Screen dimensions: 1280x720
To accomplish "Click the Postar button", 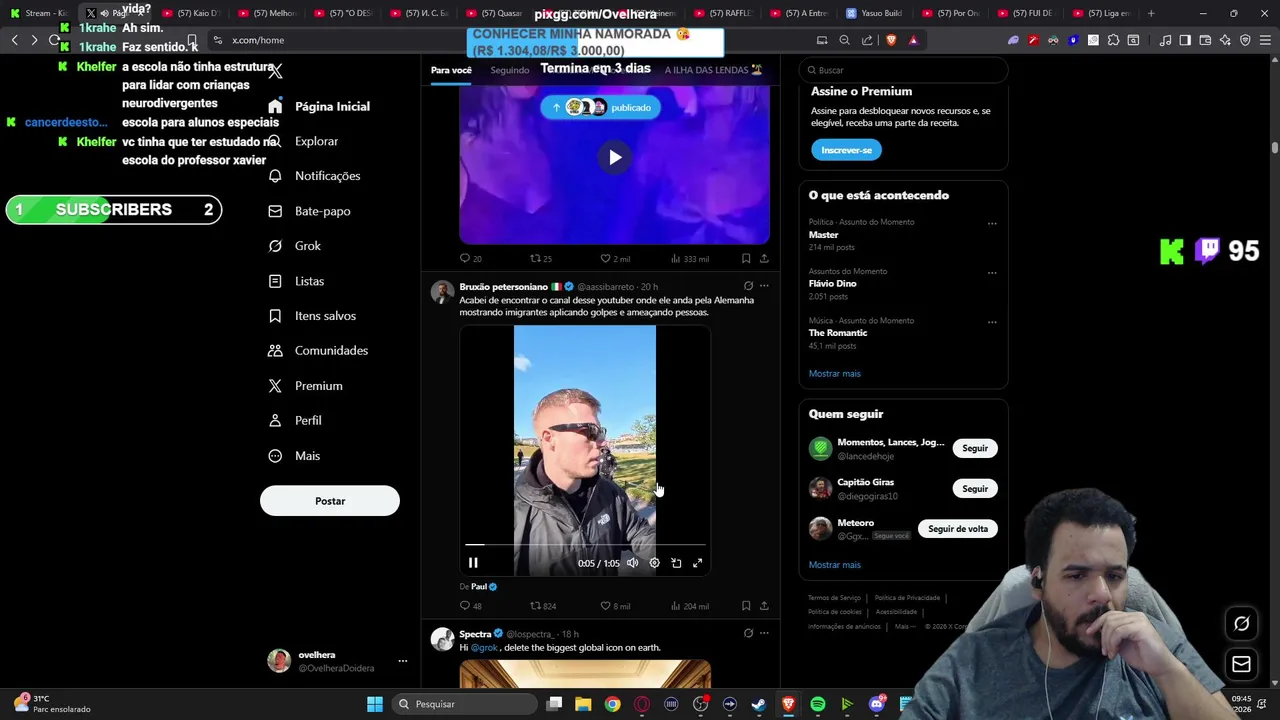I will pyautogui.click(x=330, y=501).
